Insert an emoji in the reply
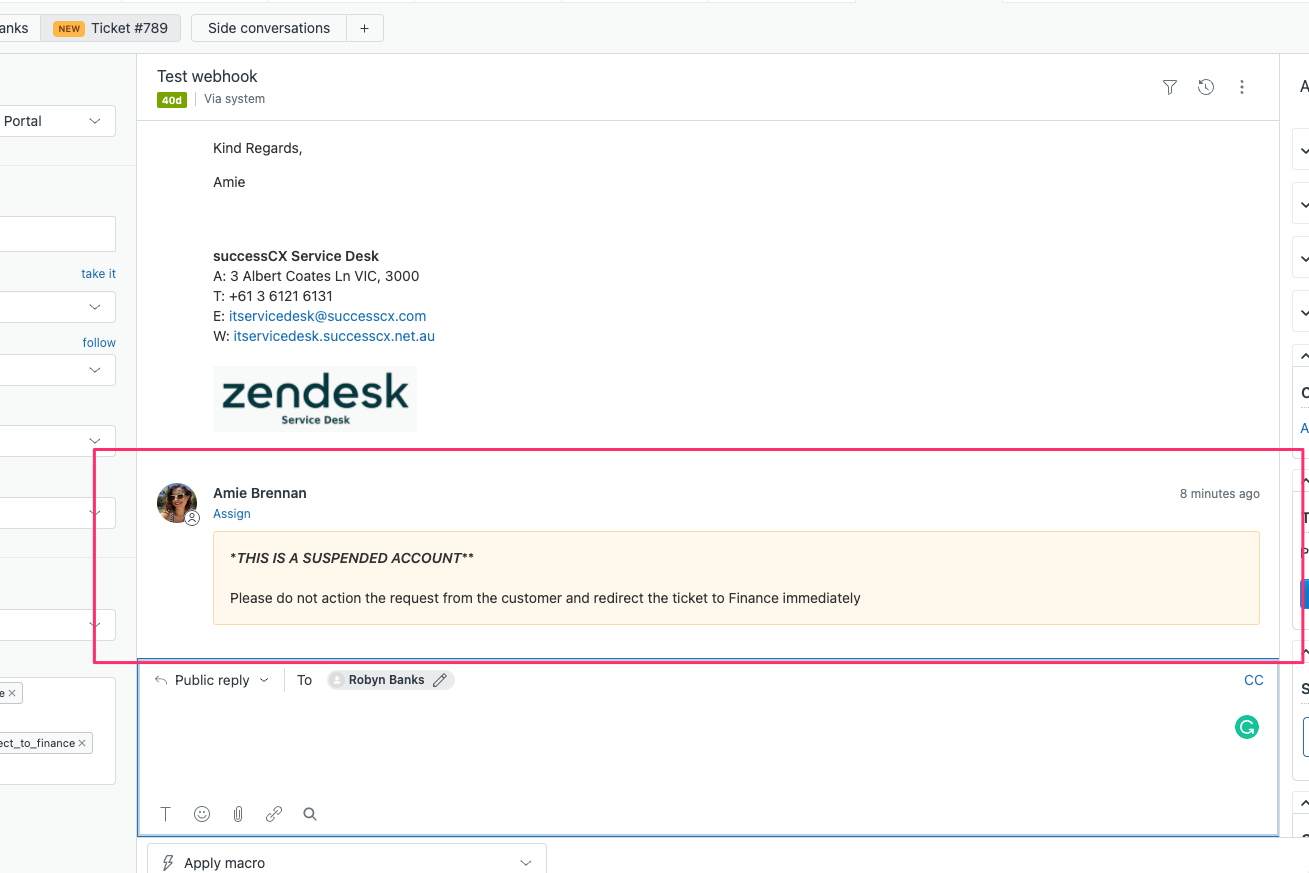The height and width of the screenshot is (873, 1309). [x=202, y=814]
